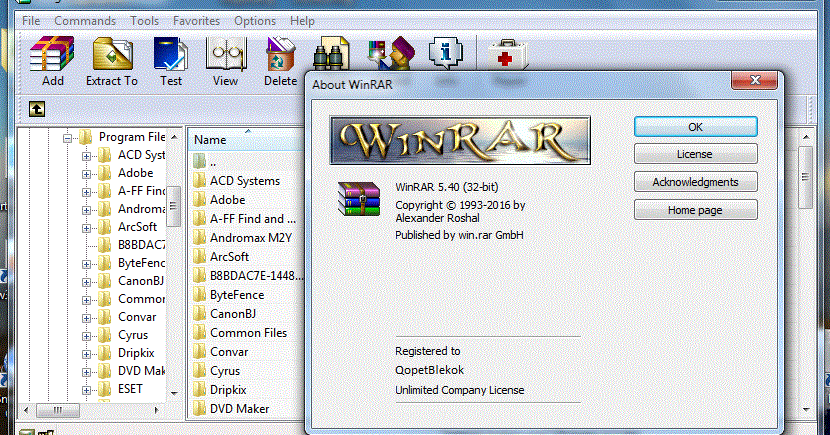
Task: Expand the ArcSoft tree node
Action: point(86,228)
